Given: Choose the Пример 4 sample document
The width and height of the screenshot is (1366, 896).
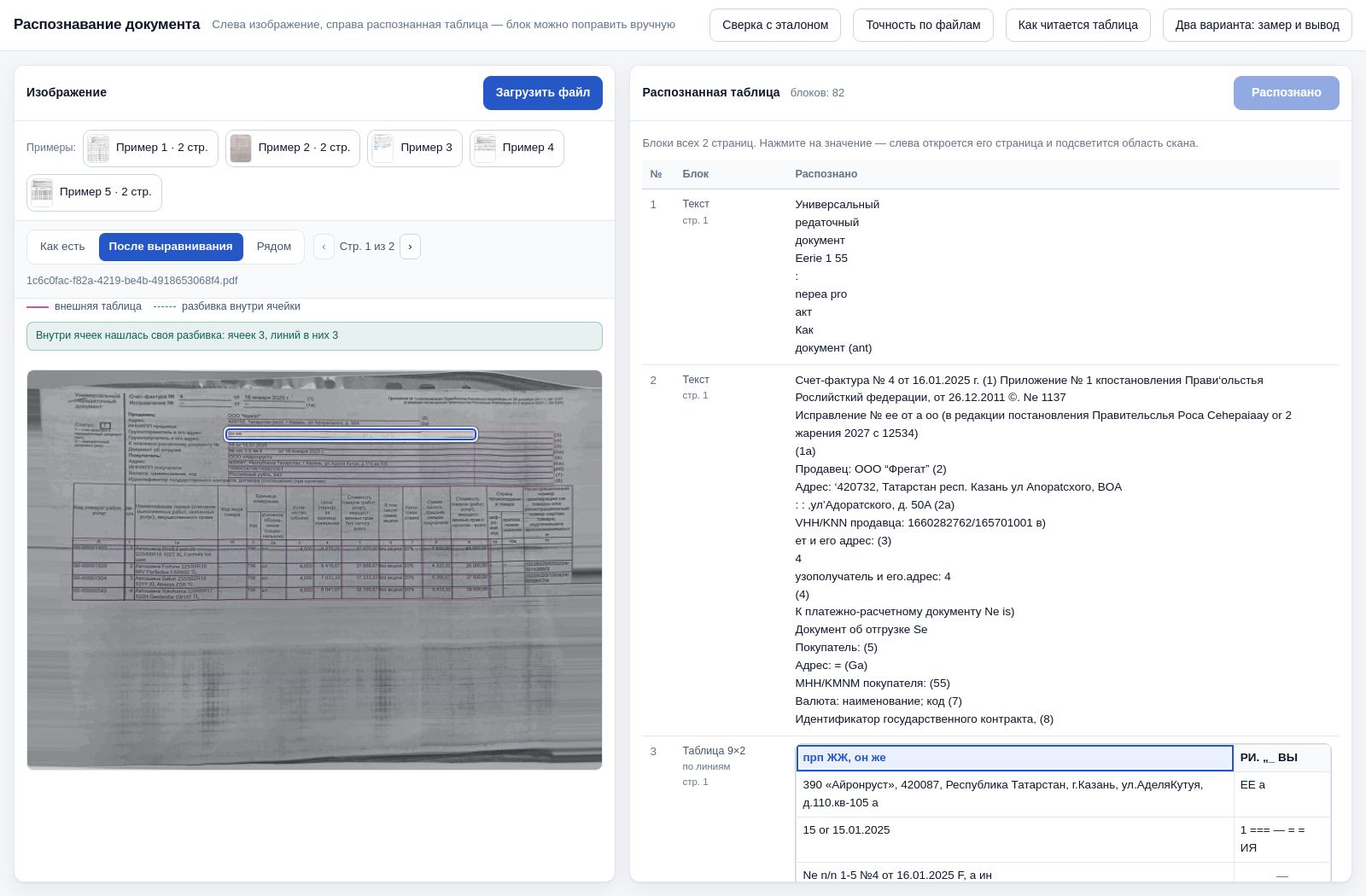Looking at the screenshot, I should (x=517, y=148).
